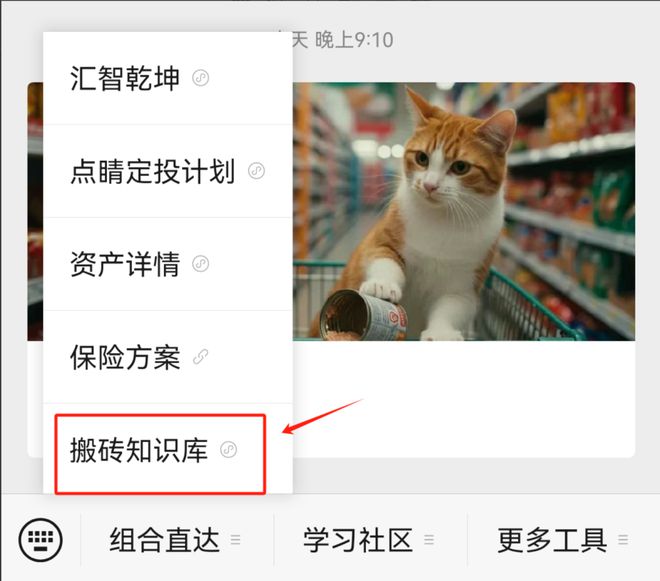Tap mini-program icon beside 资产详情

200,264
